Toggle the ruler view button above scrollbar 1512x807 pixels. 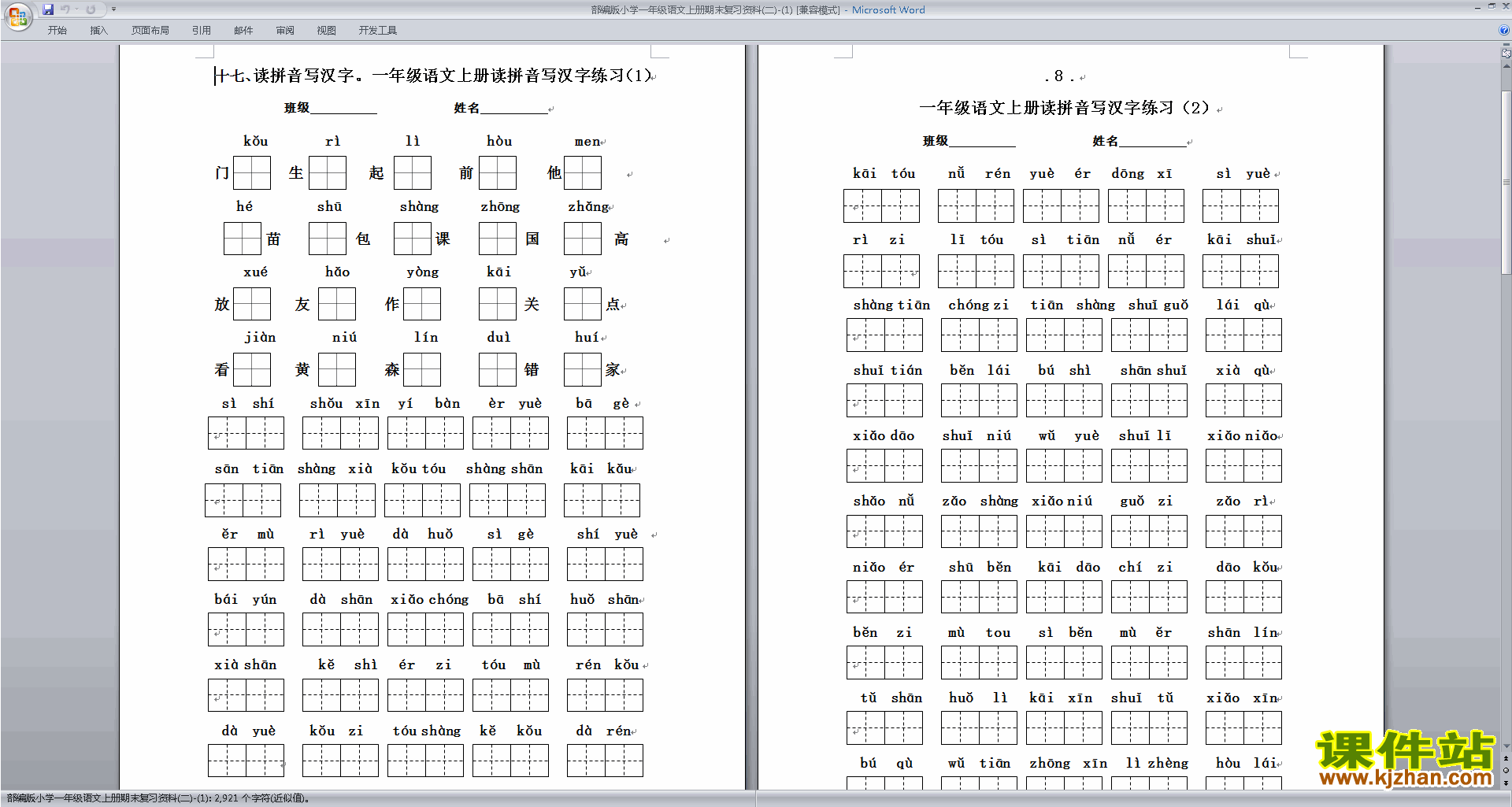point(1506,54)
